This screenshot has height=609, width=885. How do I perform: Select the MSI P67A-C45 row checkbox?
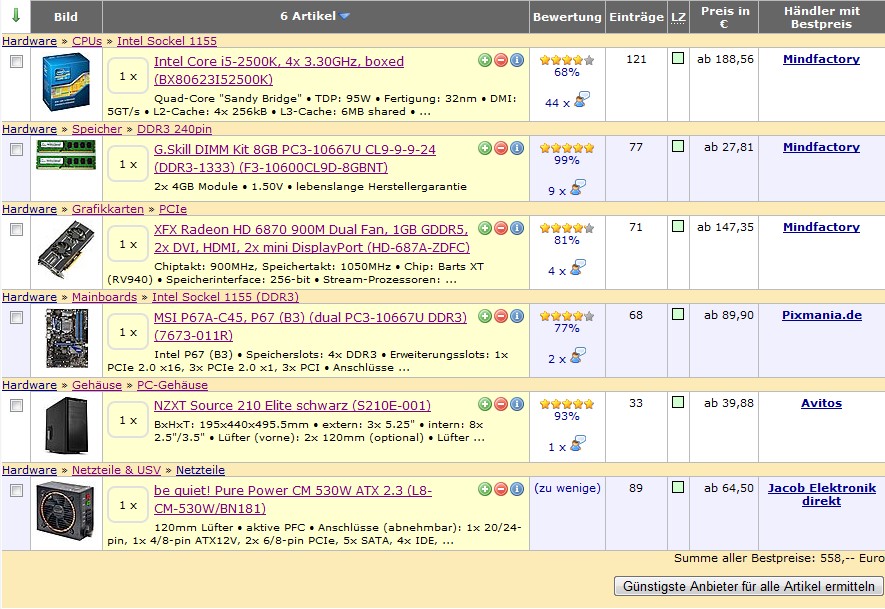pyautogui.click(x=16, y=317)
